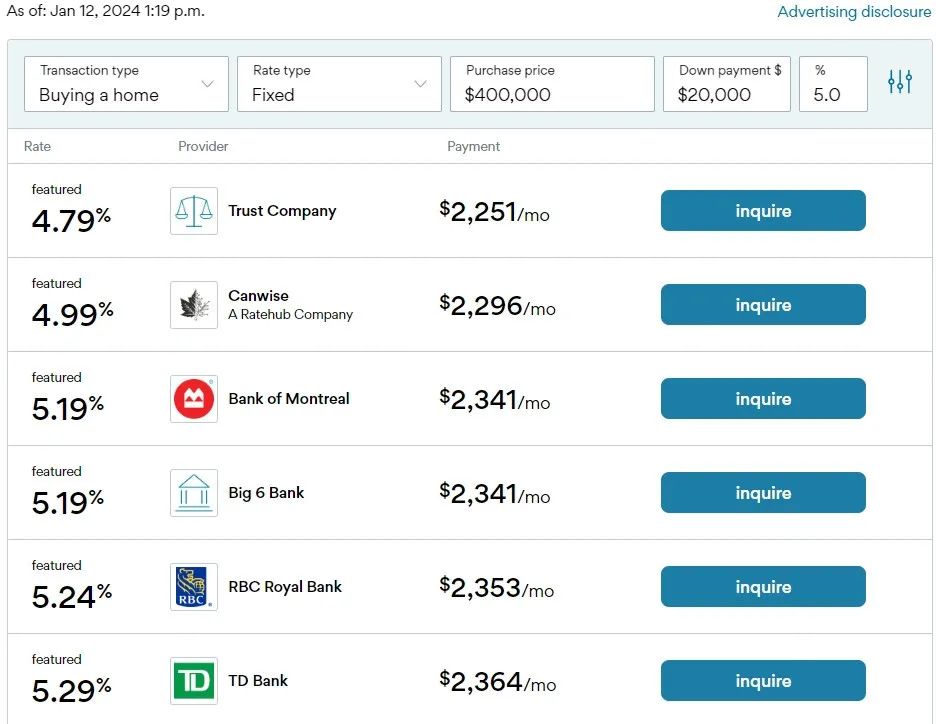
Task: Edit the down payment percent field
Action: pyautogui.click(x=833, y=84)
